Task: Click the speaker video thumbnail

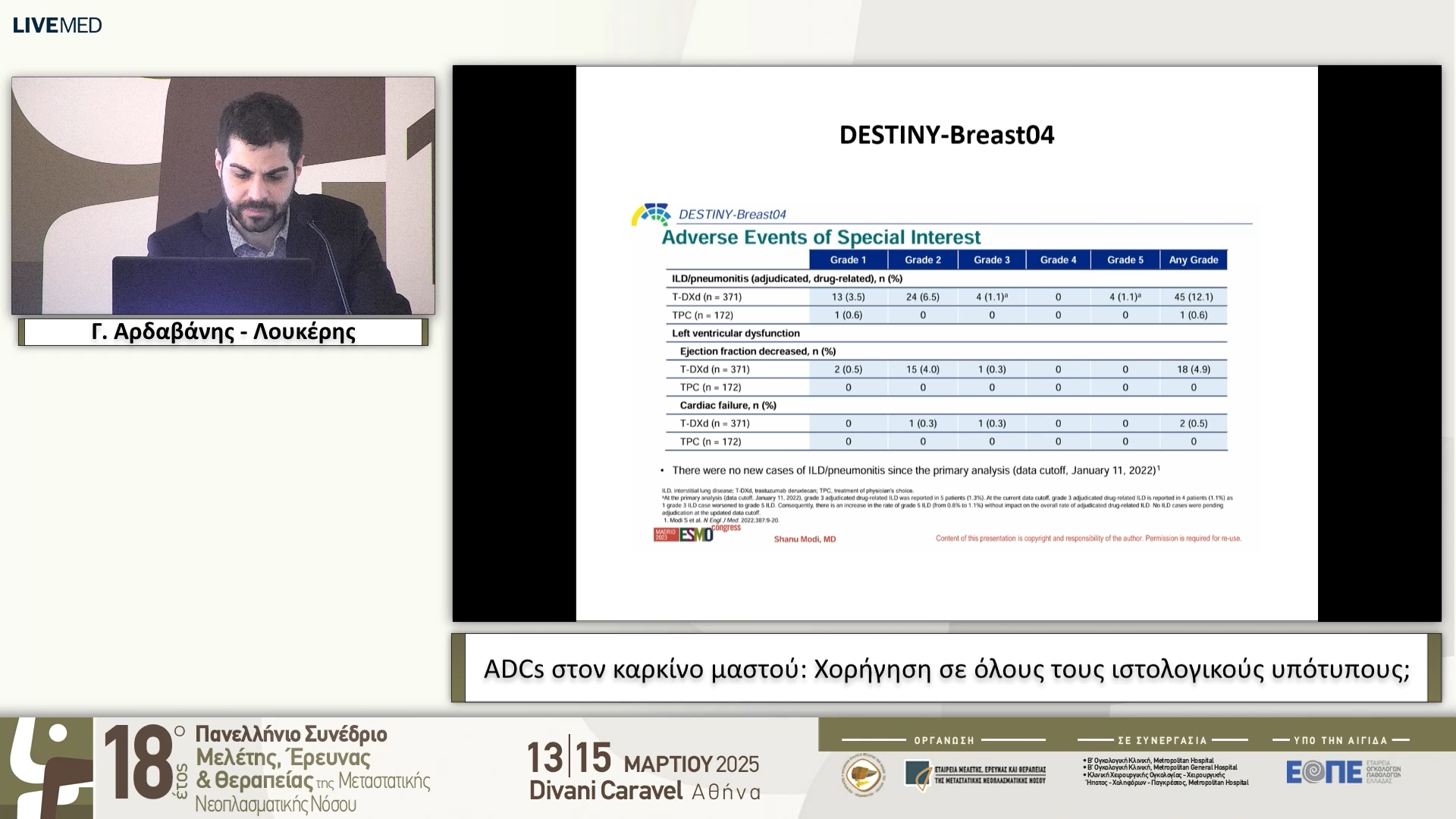Action: tap(223, 196)
